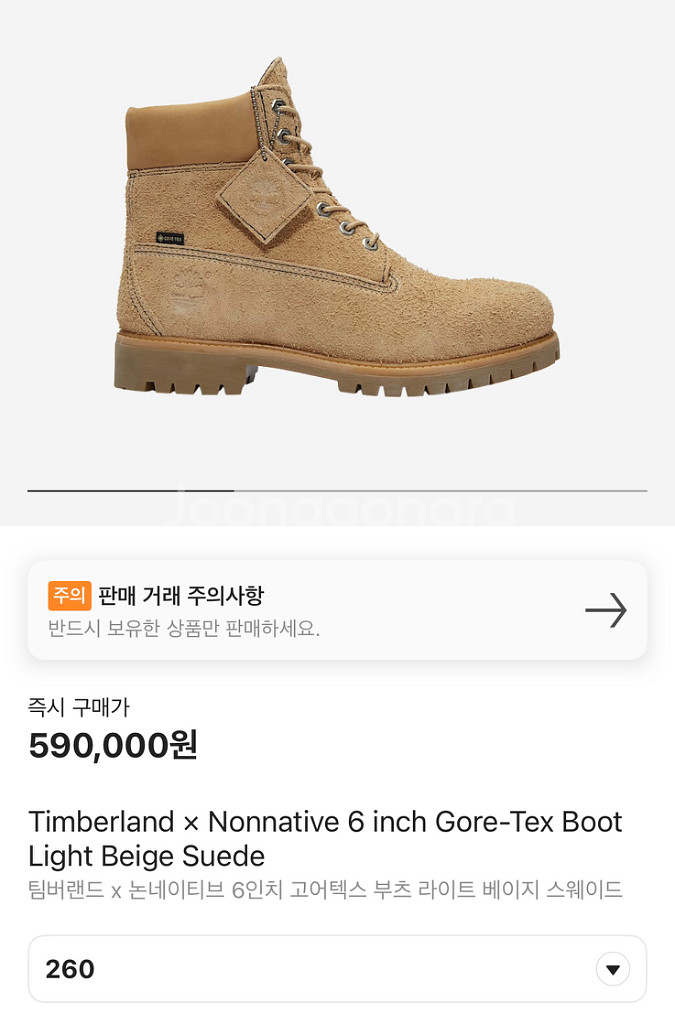This screenshot has width=675, height=1024.
Task: Click the right arrow on the notice banner
Action: pos(605,610)
